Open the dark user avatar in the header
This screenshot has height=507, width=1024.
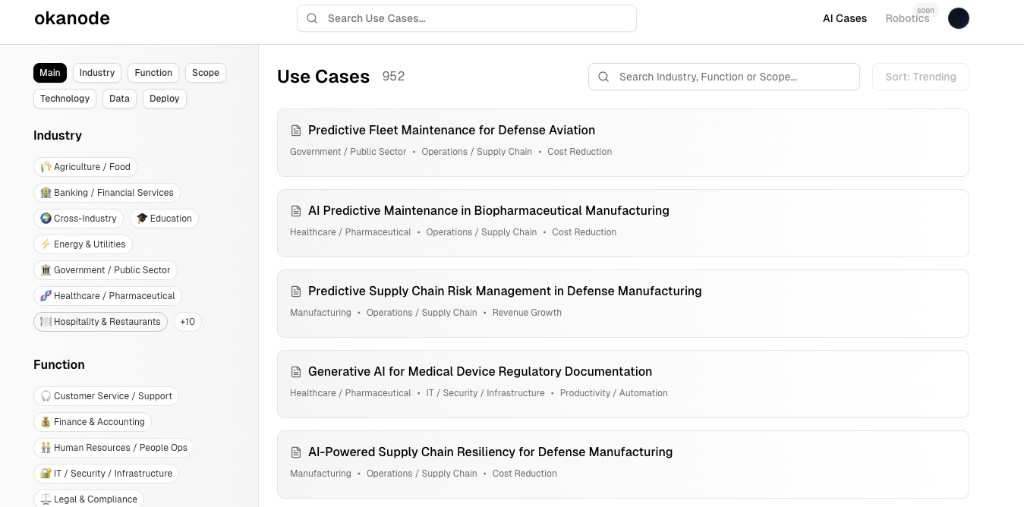(958, 18)
